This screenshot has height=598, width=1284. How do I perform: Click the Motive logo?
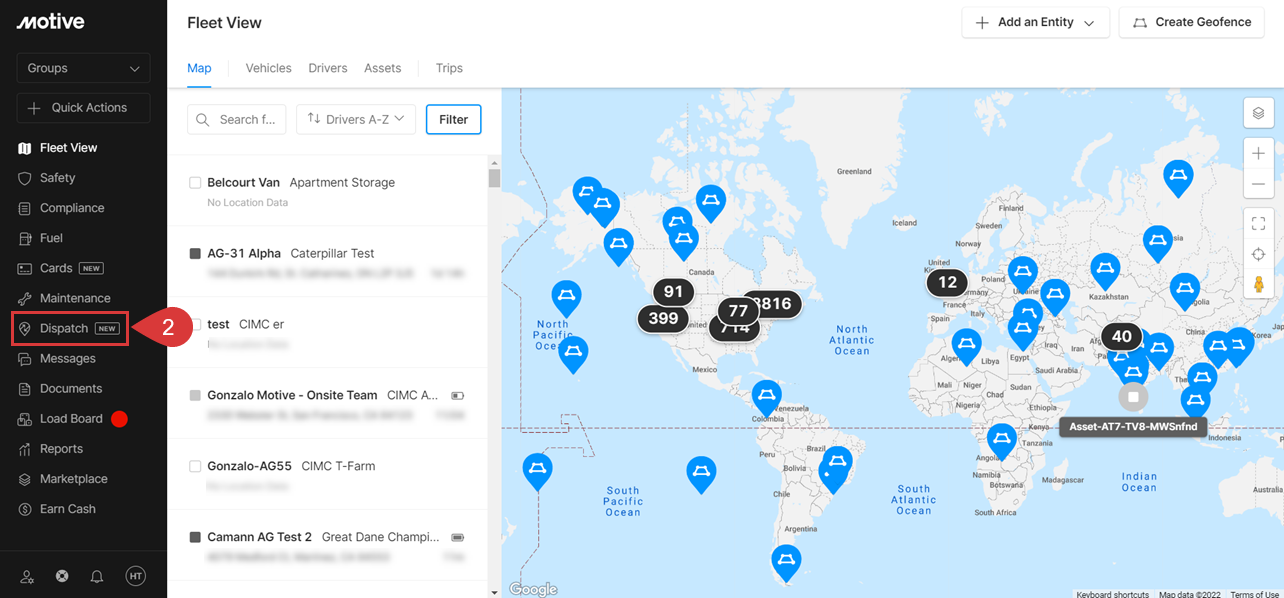tap(50, 22)
